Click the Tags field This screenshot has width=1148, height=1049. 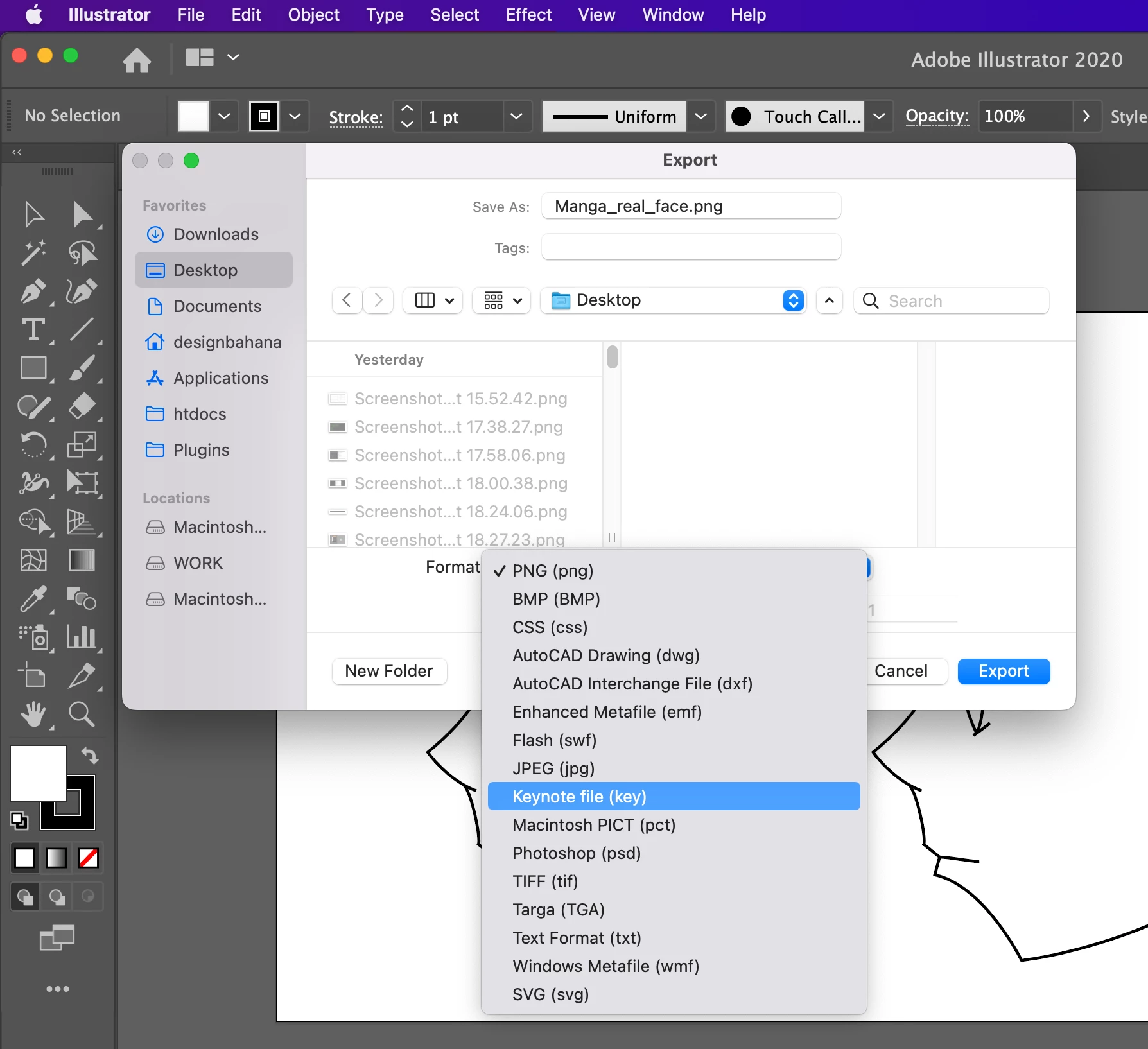[691, 247]
